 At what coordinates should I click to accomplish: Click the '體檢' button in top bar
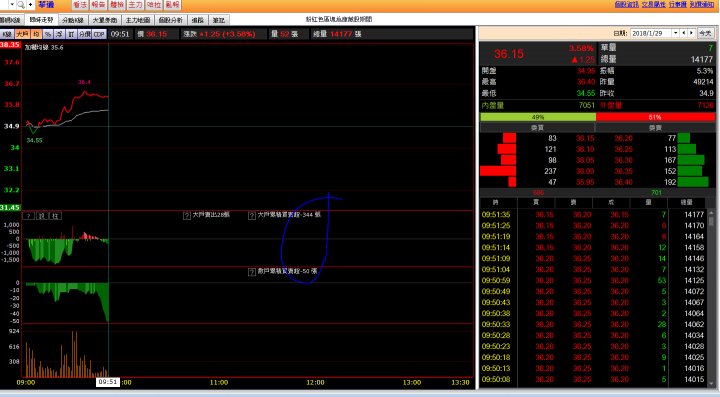coord(117,5)
